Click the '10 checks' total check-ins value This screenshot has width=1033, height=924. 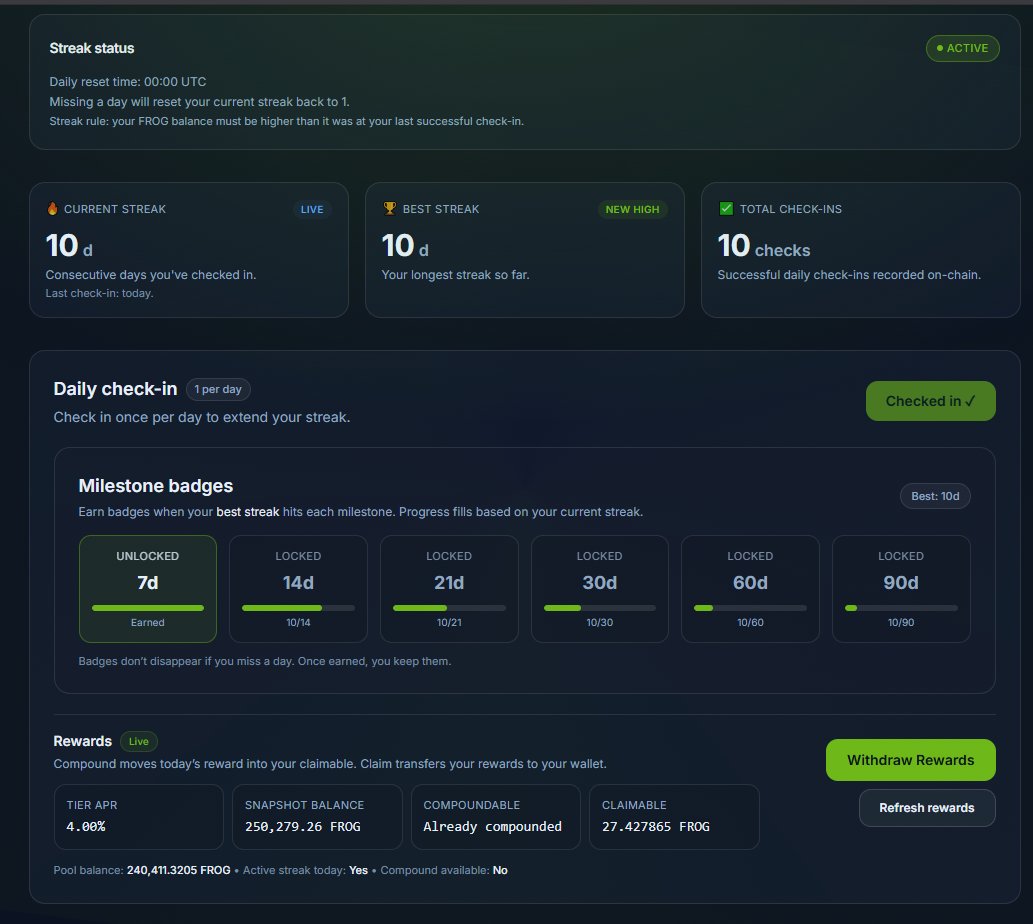click(764, 246)
